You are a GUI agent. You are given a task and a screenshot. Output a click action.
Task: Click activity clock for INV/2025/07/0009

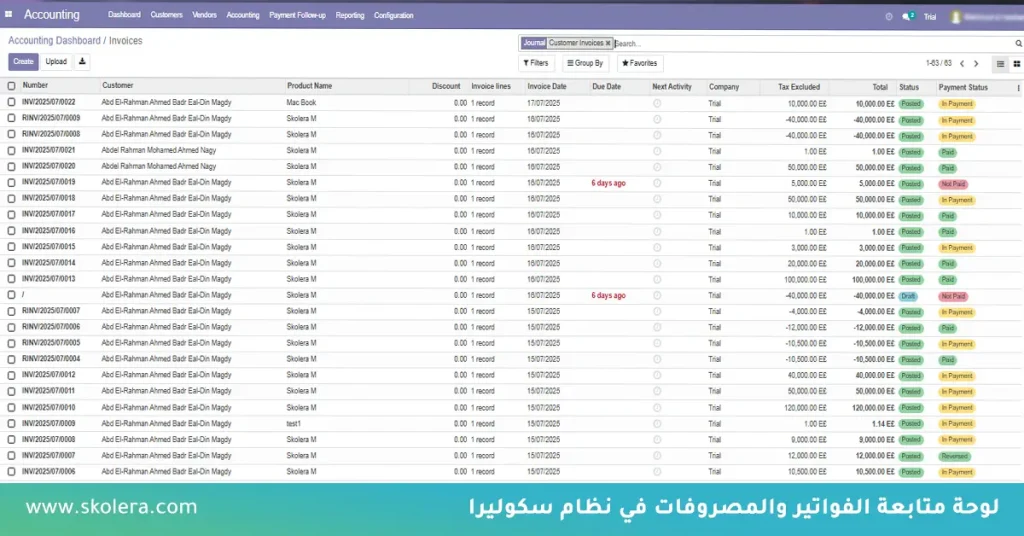point(657,424)
